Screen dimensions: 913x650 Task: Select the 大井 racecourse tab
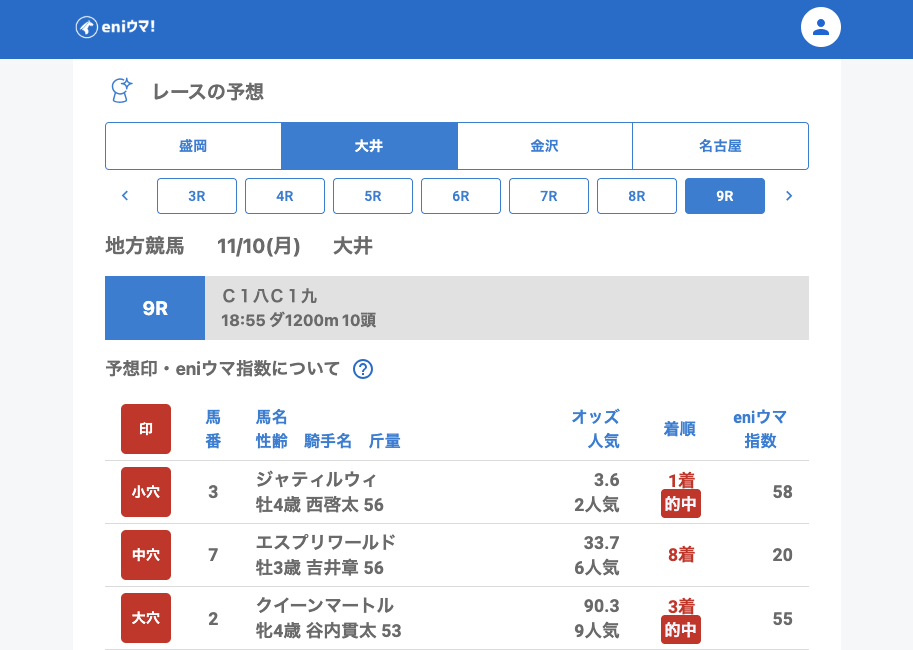369,146
